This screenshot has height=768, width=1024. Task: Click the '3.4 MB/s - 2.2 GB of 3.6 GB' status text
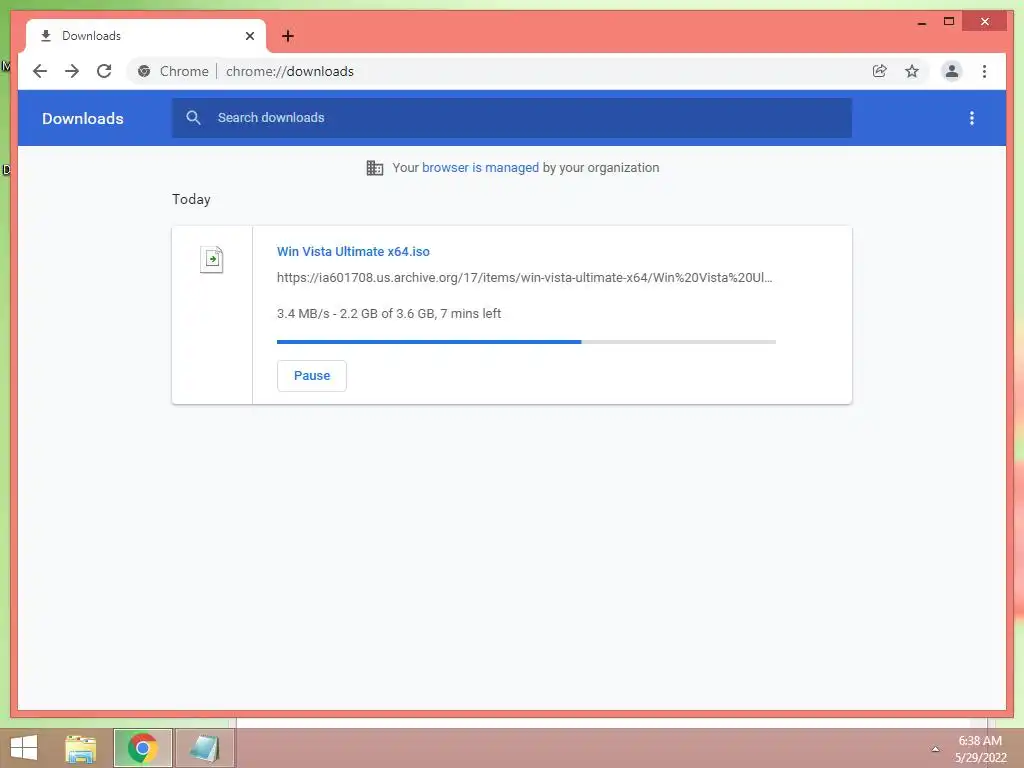(x=389, y=313)
